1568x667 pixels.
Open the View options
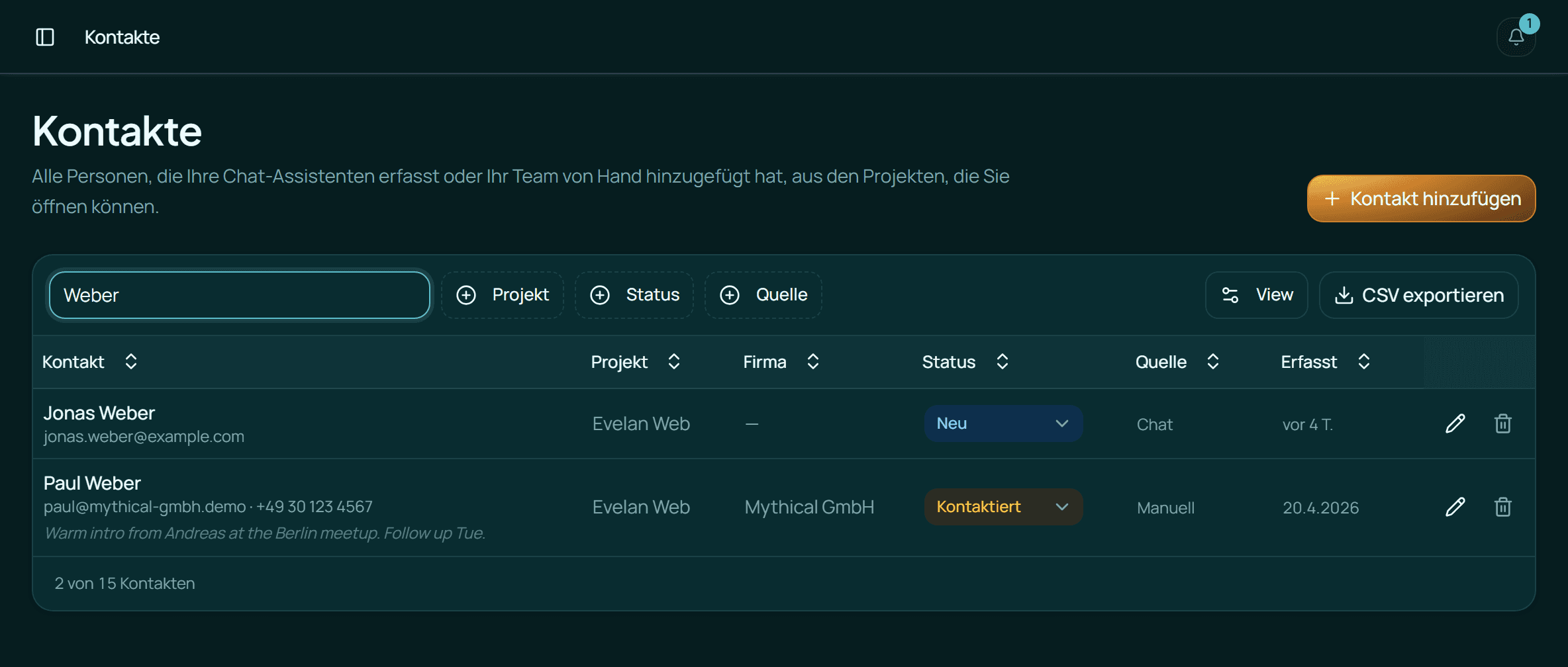(x=1256, y=295)
